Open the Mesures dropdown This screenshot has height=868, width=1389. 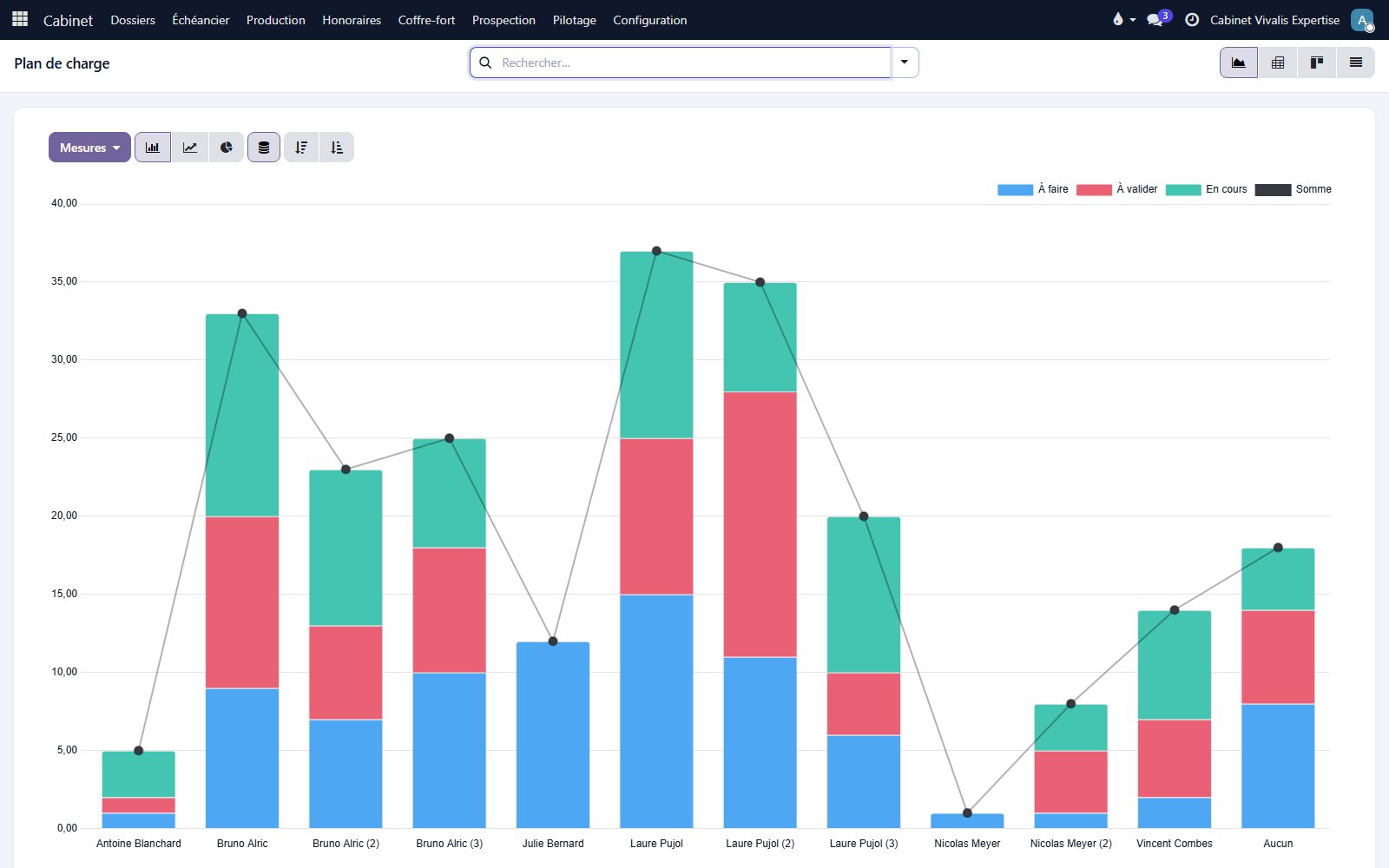[89, 148]
